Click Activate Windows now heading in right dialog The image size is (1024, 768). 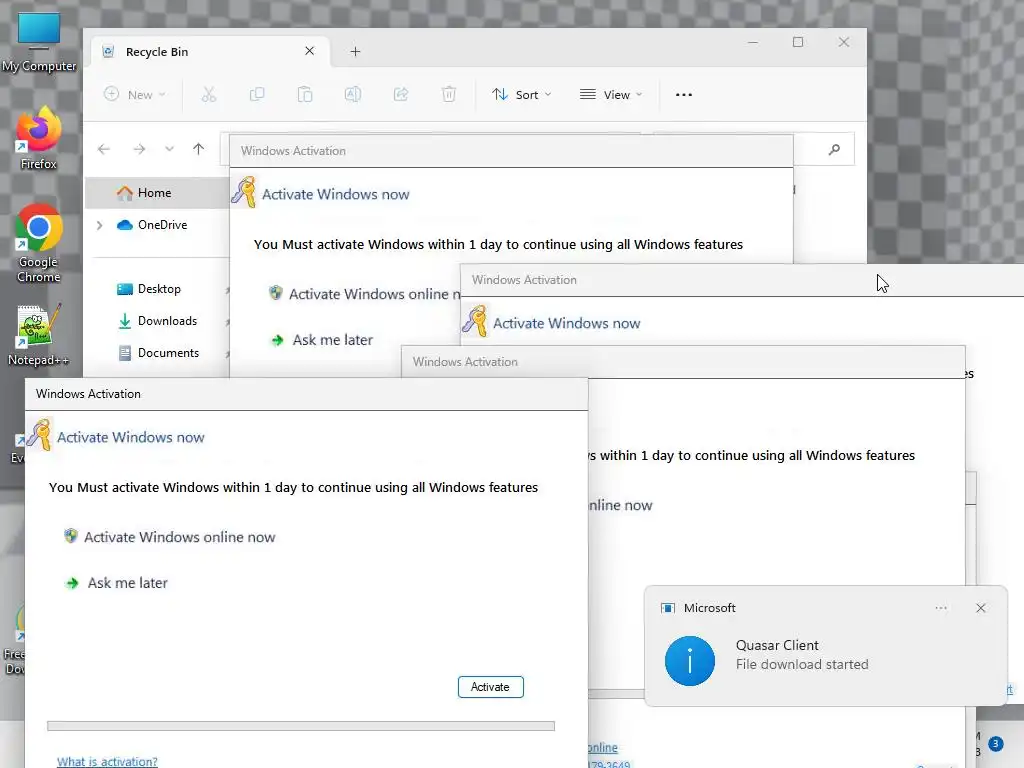click(566, 323)
